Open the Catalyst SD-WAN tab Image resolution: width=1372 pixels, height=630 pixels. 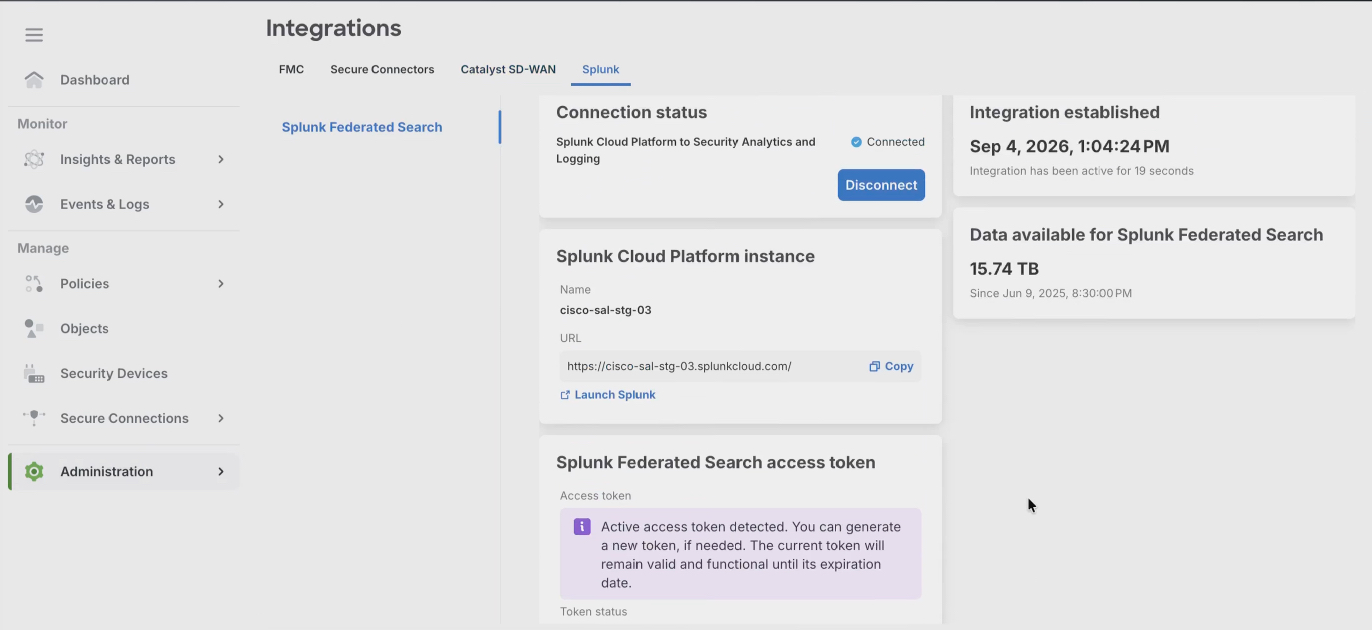pos(508,70)
